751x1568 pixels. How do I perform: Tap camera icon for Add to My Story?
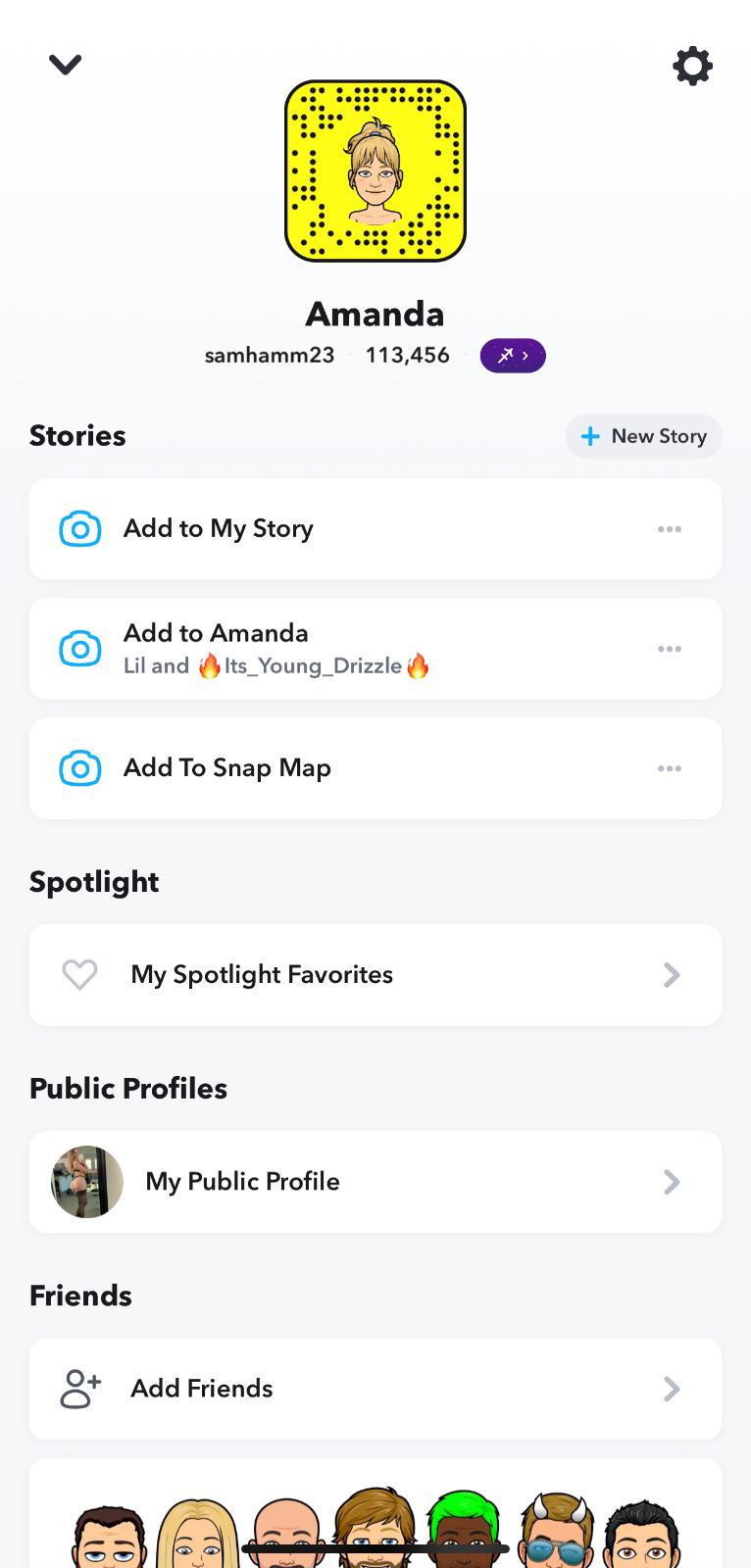[x=80, y=529]
